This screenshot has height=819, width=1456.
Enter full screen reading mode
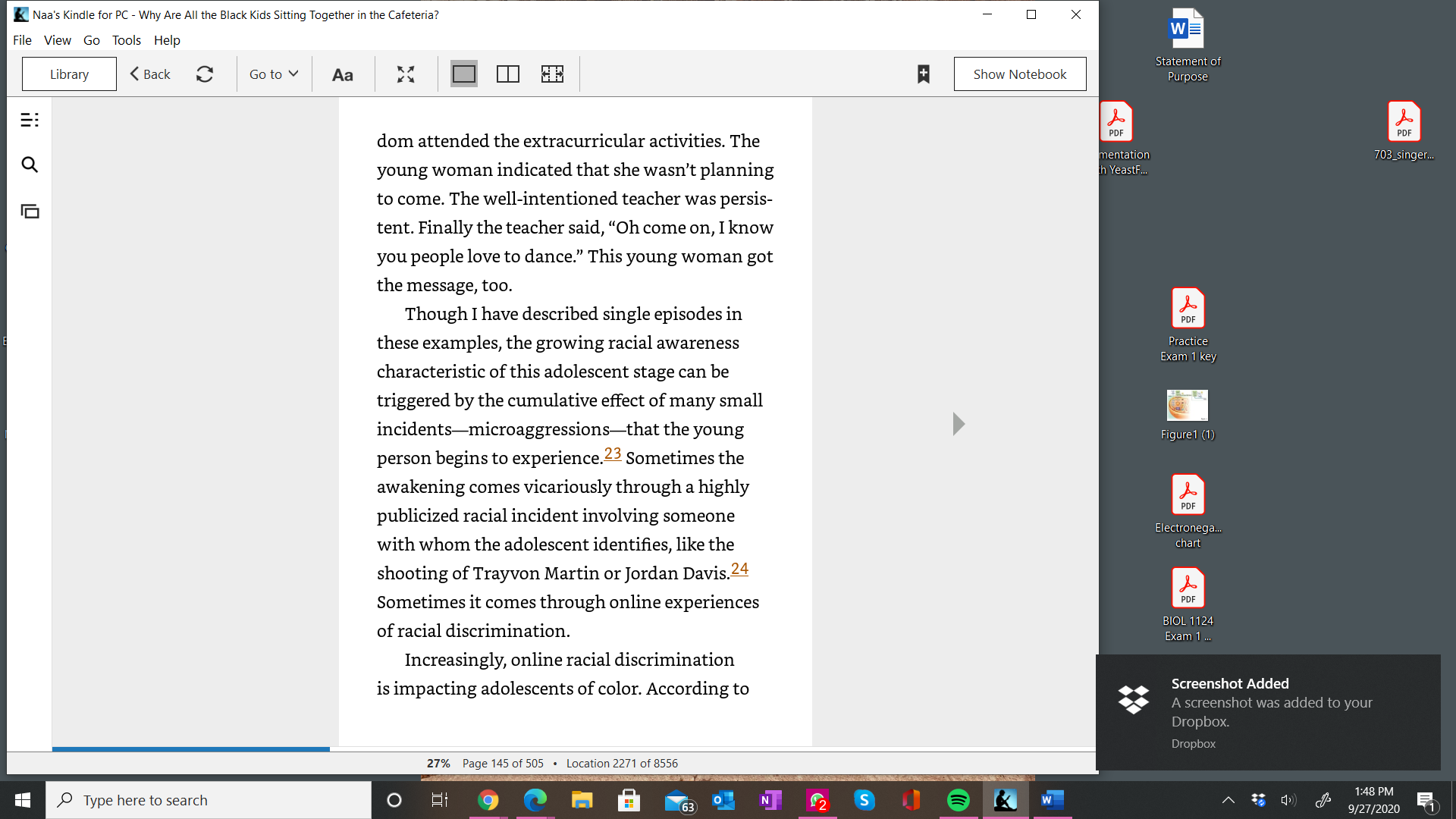coord(406,74)
